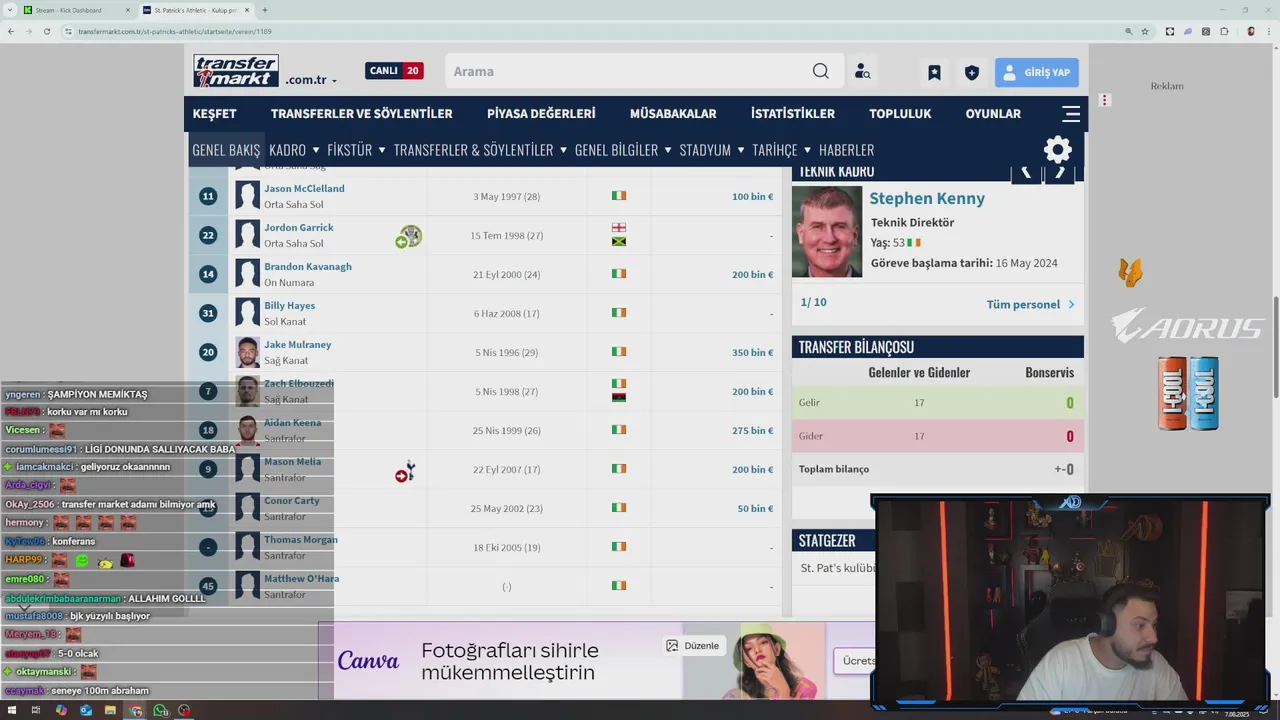1280x720 pixels.
Task: Open the detailed person search icon
Action: pos(862,72)
